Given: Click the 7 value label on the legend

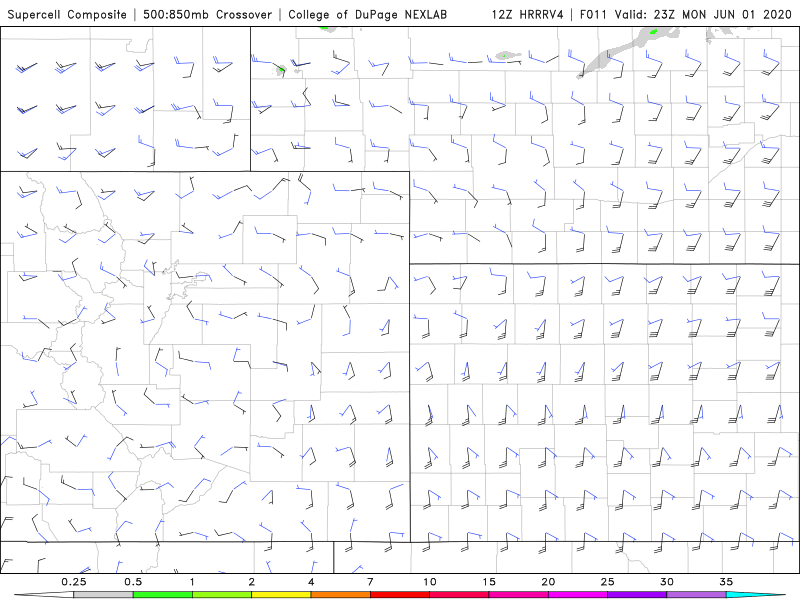Looking at the screenshot, I should click(370, 582).
